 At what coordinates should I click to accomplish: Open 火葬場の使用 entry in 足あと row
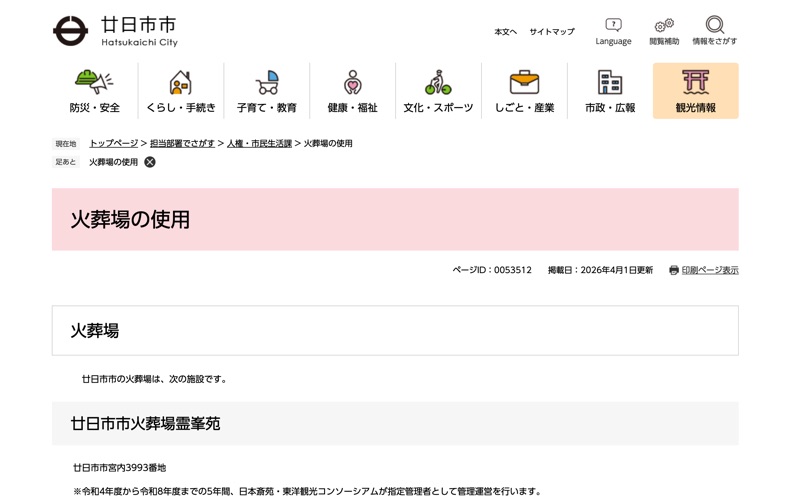click(x=113, y=162)
